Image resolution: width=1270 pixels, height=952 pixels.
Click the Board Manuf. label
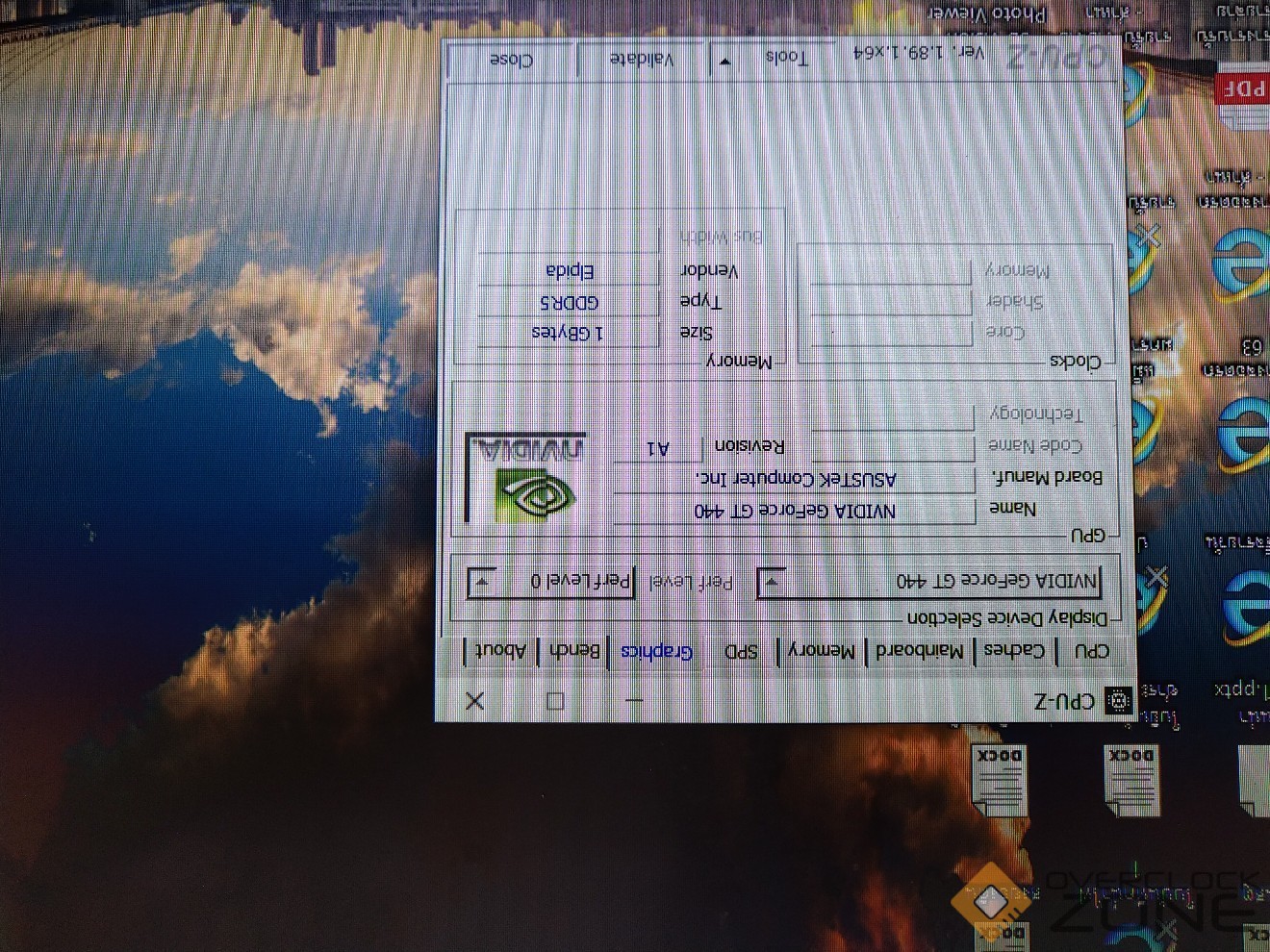pyautogui.click(x=1047, y=477)
